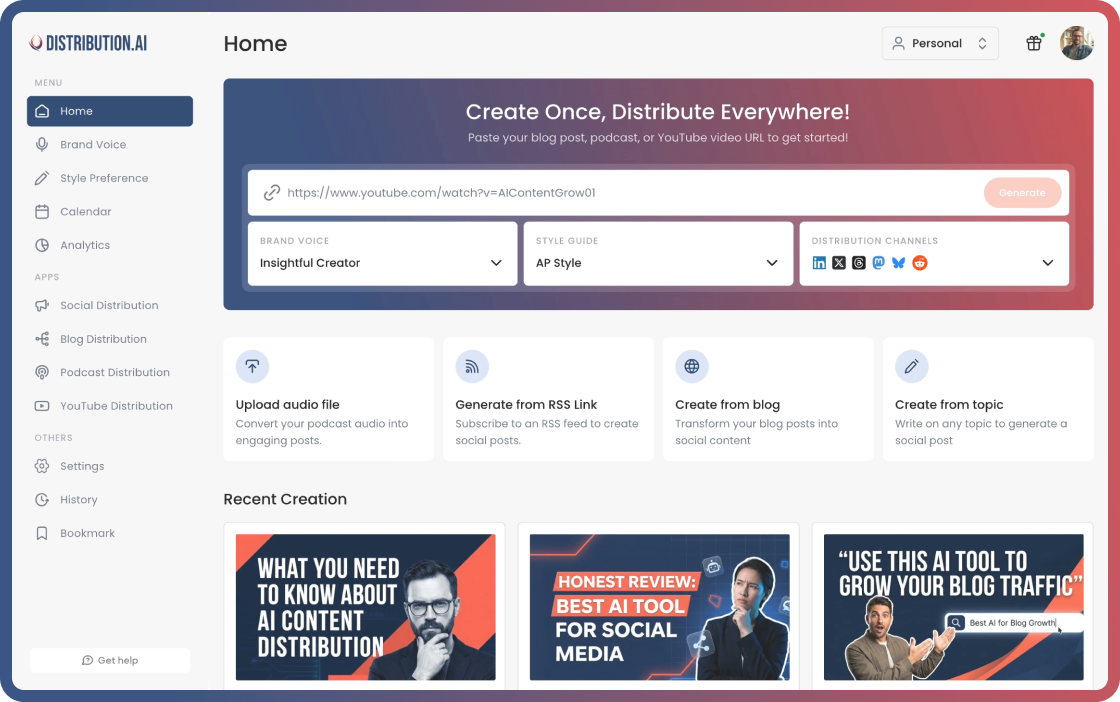
Task: Open Blog Distribution app
Action: click(110, 339)
